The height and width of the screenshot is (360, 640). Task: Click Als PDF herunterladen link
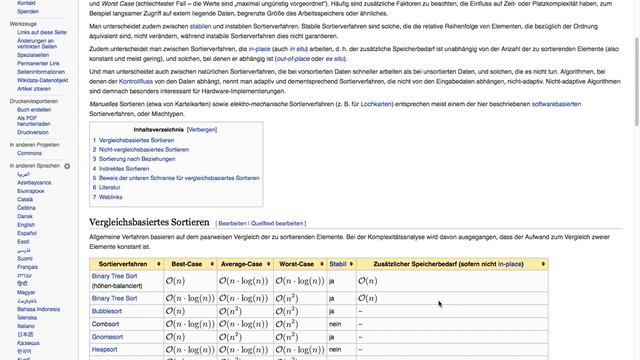(x=33, y=121)
